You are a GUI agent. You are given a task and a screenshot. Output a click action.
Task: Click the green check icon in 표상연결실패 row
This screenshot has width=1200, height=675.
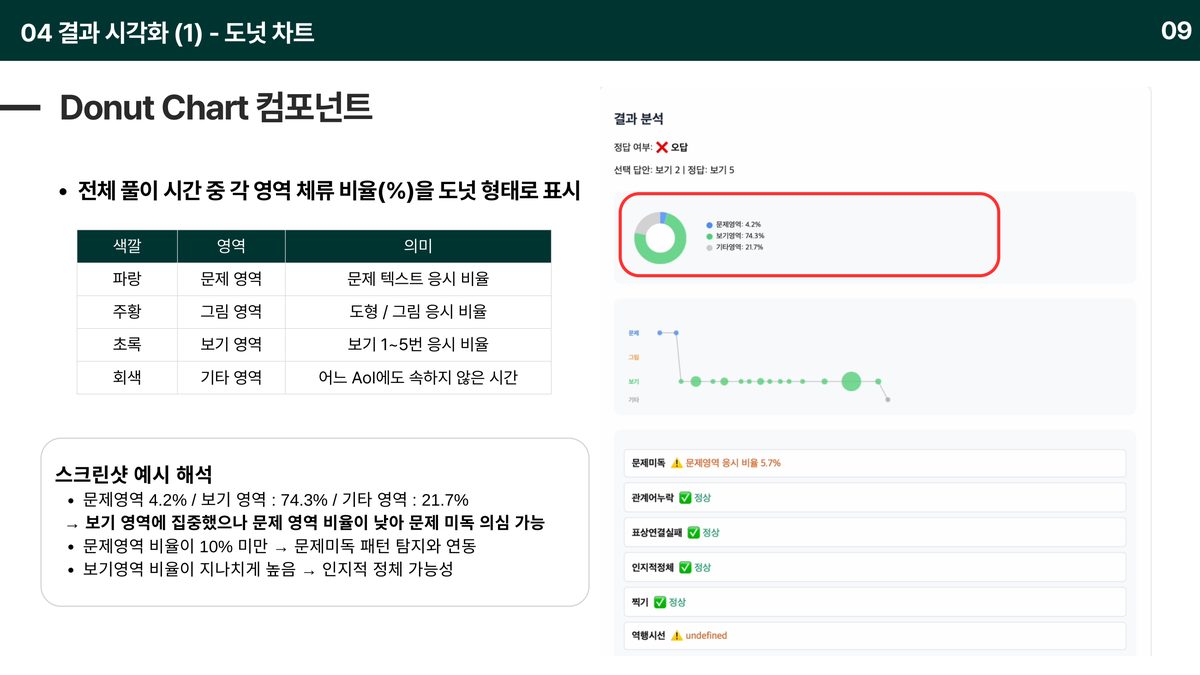pos(694,532)
